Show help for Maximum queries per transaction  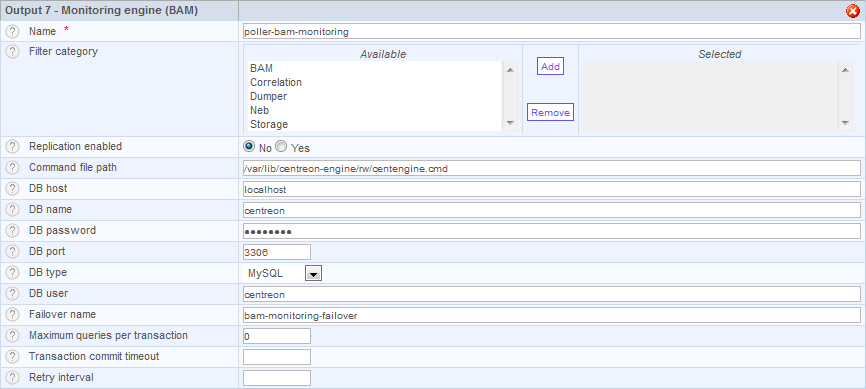tap(12, 336)
